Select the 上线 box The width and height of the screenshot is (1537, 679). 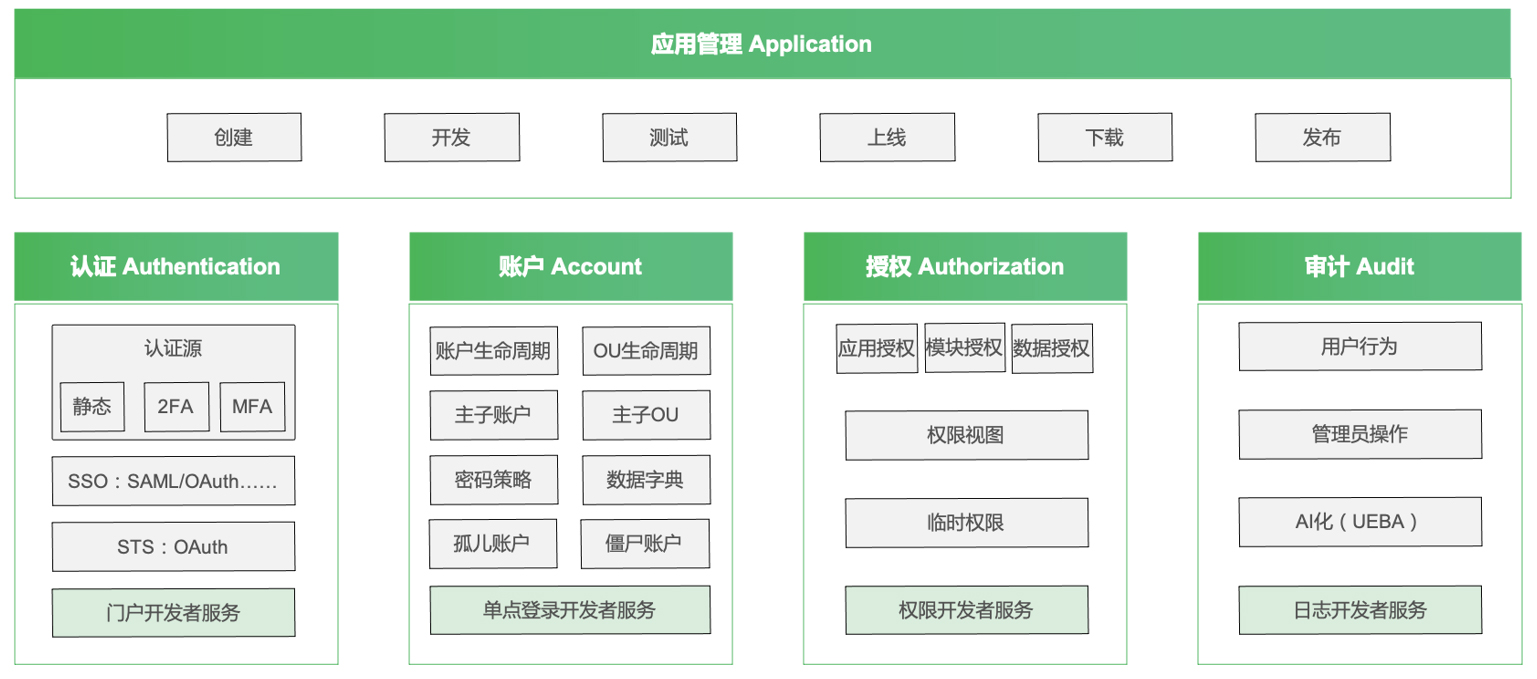pyautogui.click(x=887, y=137)
